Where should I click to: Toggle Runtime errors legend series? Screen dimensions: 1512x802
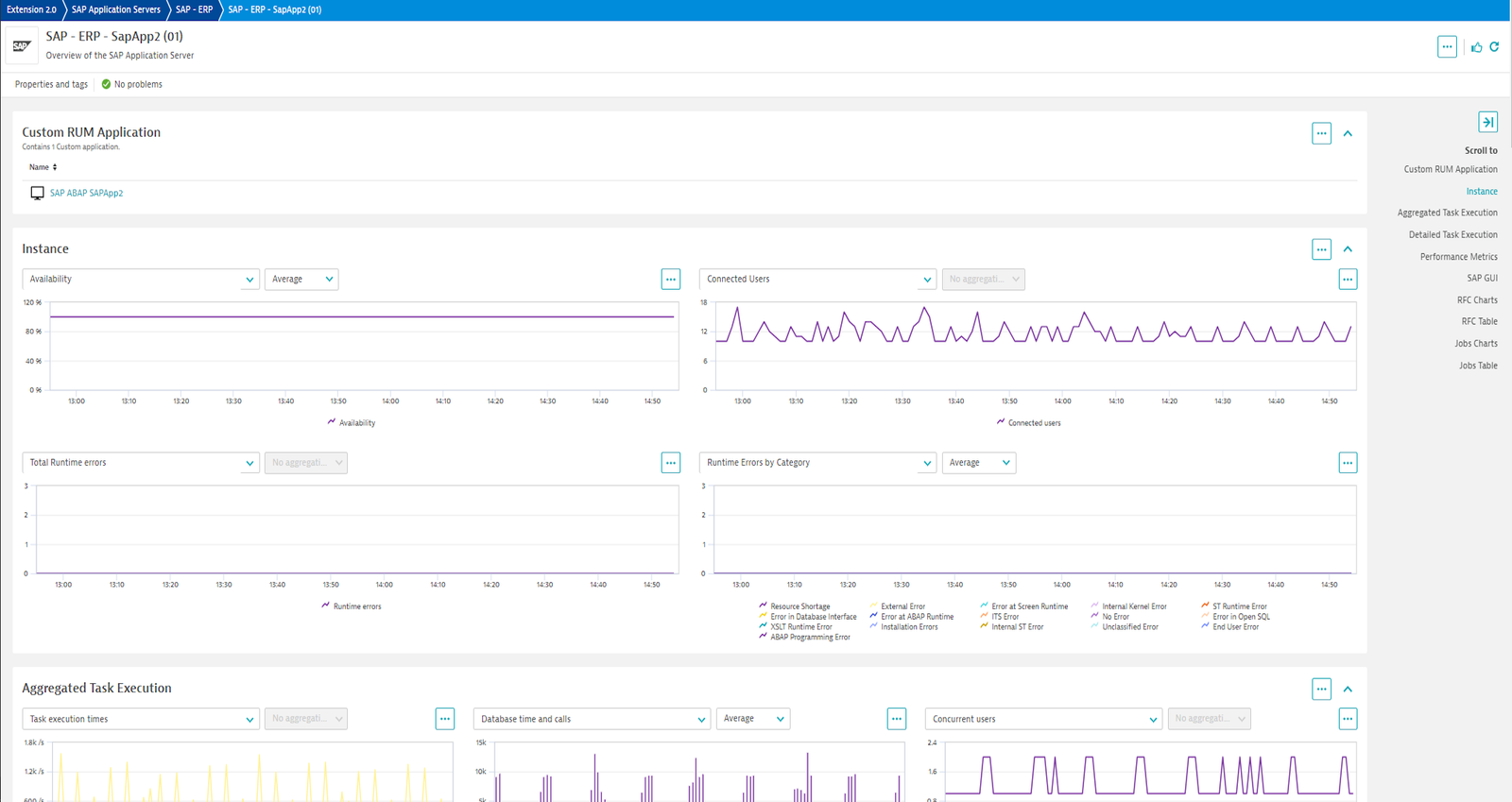(x=352, y=606)
